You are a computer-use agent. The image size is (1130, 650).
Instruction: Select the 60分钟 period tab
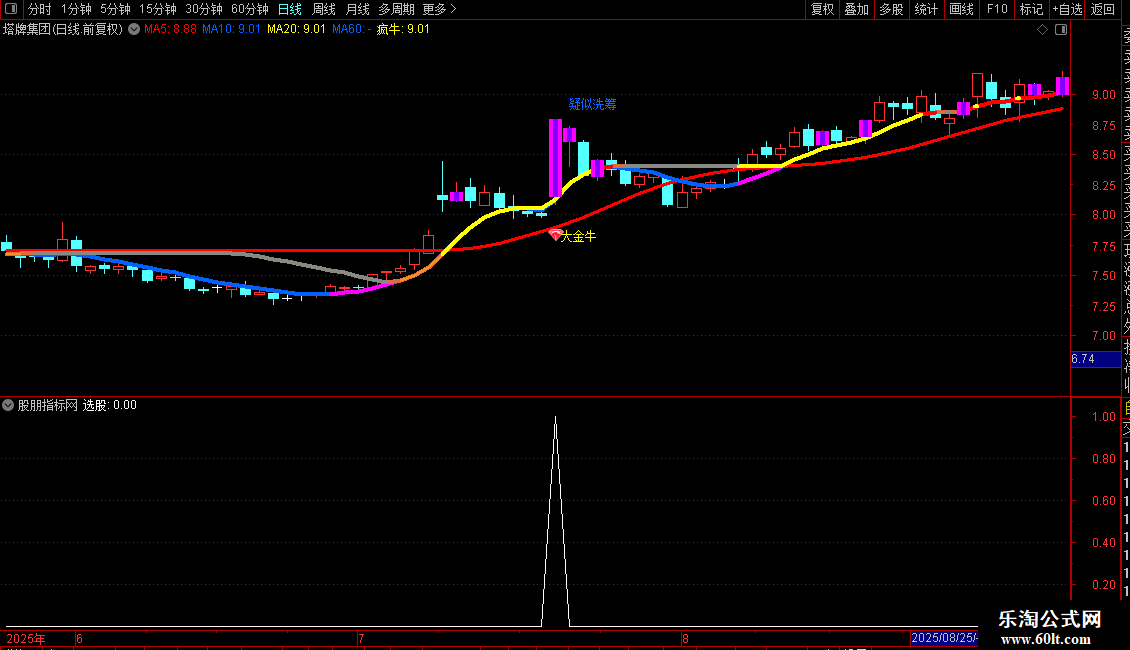pyautogui.click(x=249, y=9)
